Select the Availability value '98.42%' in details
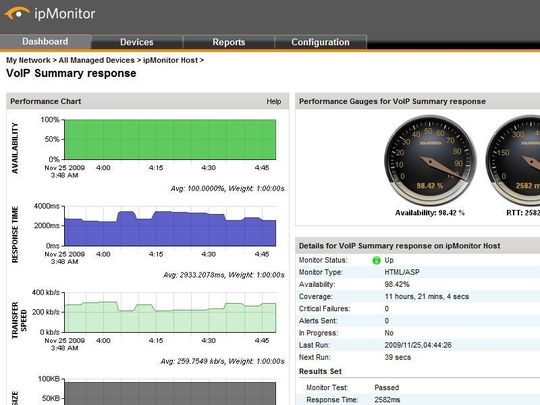This screenshot has height=405, width=540. point(397,284)
